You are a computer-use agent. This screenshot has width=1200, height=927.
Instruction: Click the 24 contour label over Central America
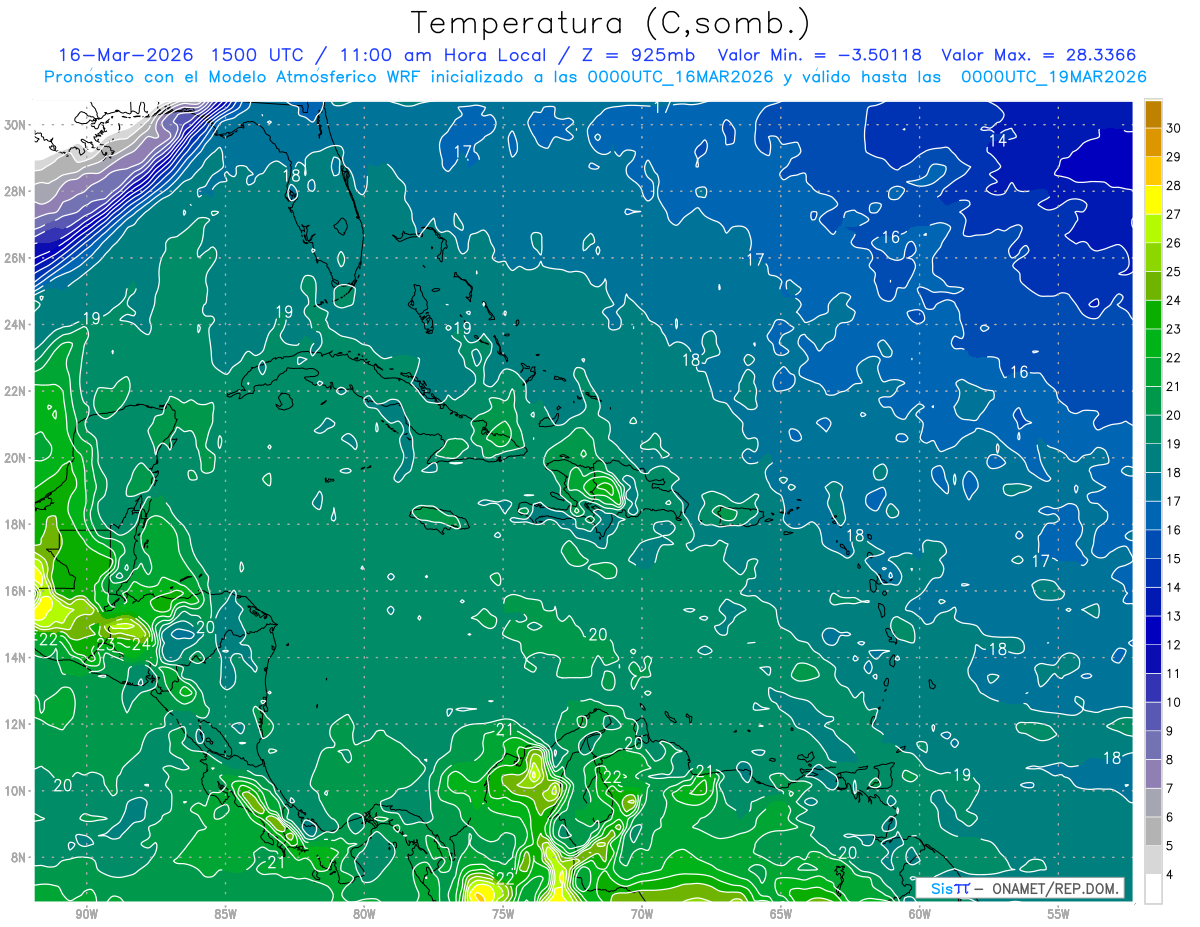(x=142, y=646)
